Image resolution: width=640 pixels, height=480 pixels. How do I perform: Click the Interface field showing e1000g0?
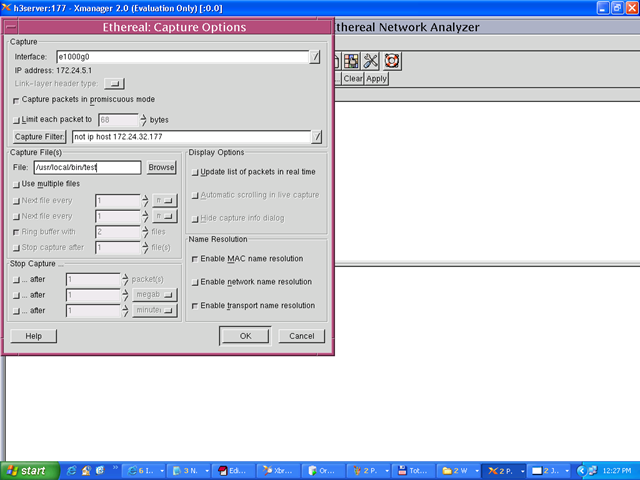(x=182, y=57)
